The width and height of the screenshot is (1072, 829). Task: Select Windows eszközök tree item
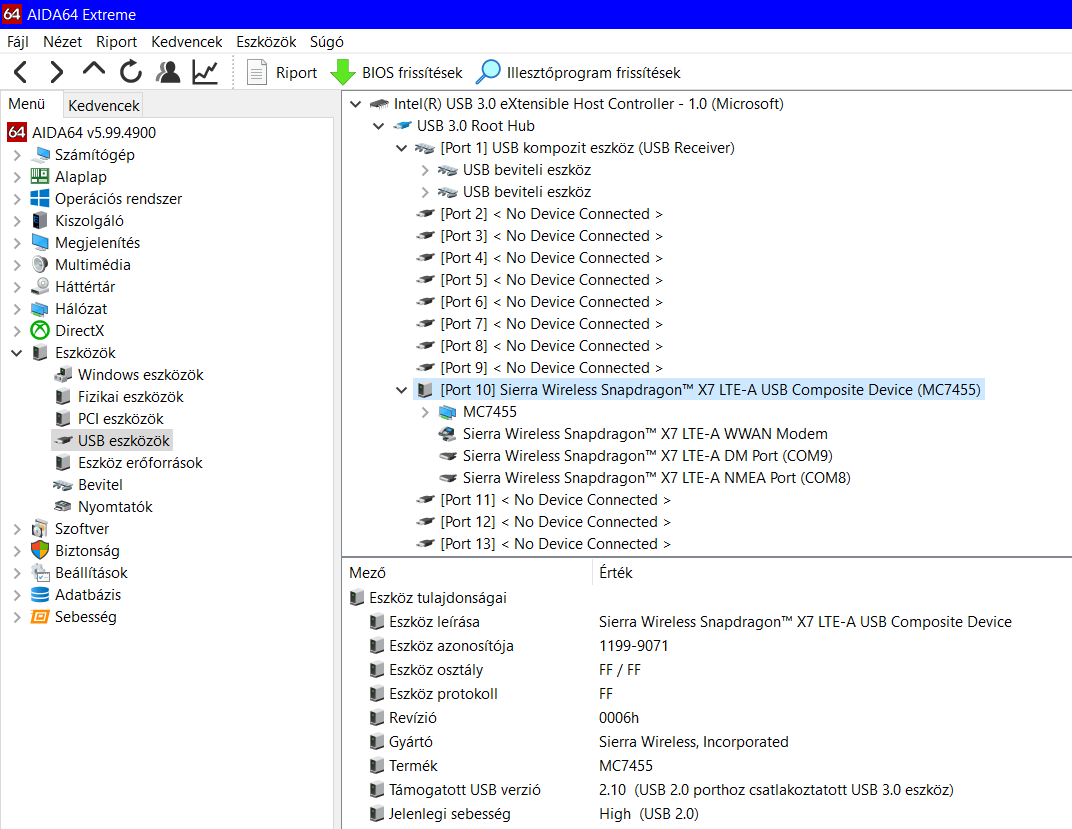[140, 375]
